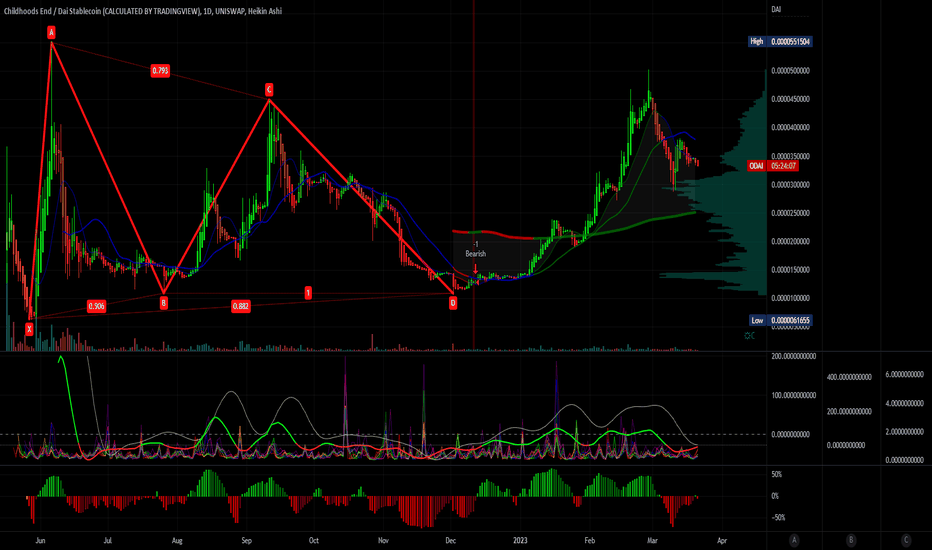Viewport: 932px width, 550px height.
Task: Click the 0.906 ratio label
Action: coord(96,306)
